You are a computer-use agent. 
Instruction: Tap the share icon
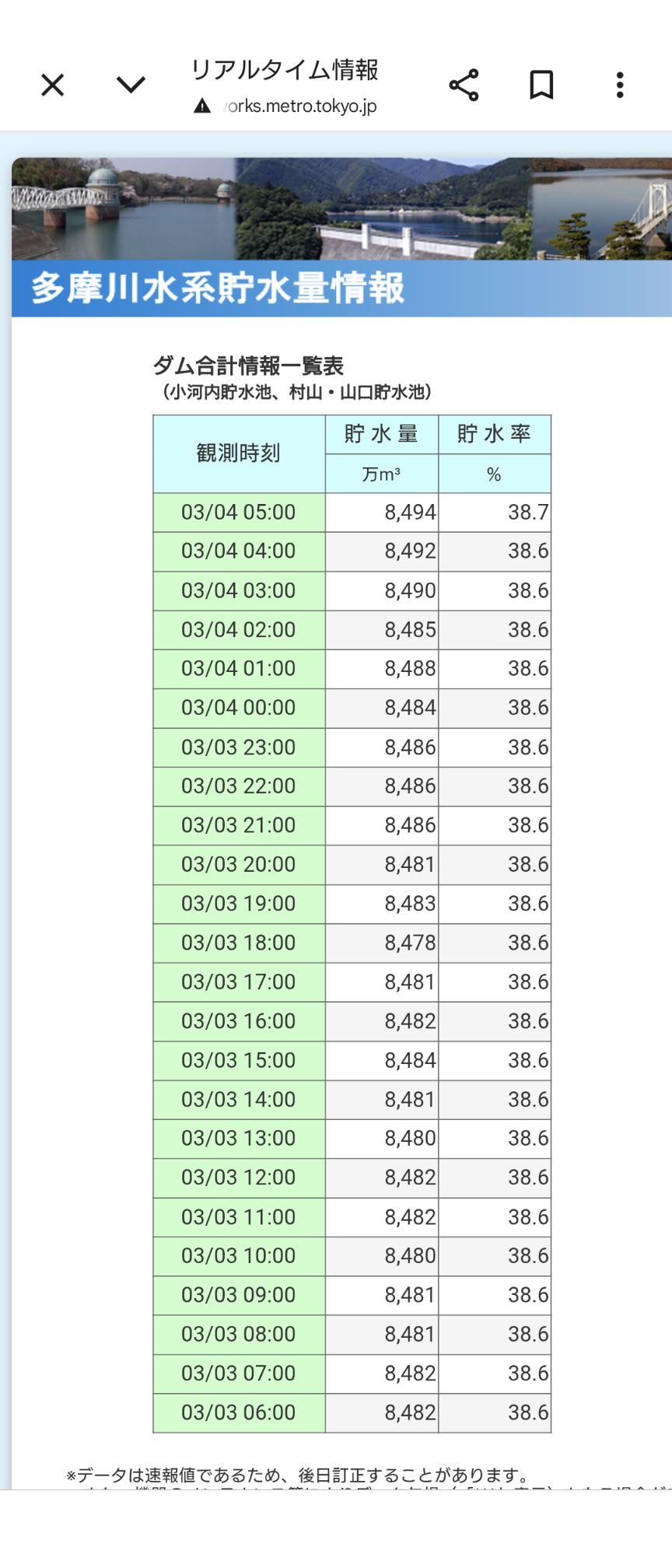pos(464,85)
